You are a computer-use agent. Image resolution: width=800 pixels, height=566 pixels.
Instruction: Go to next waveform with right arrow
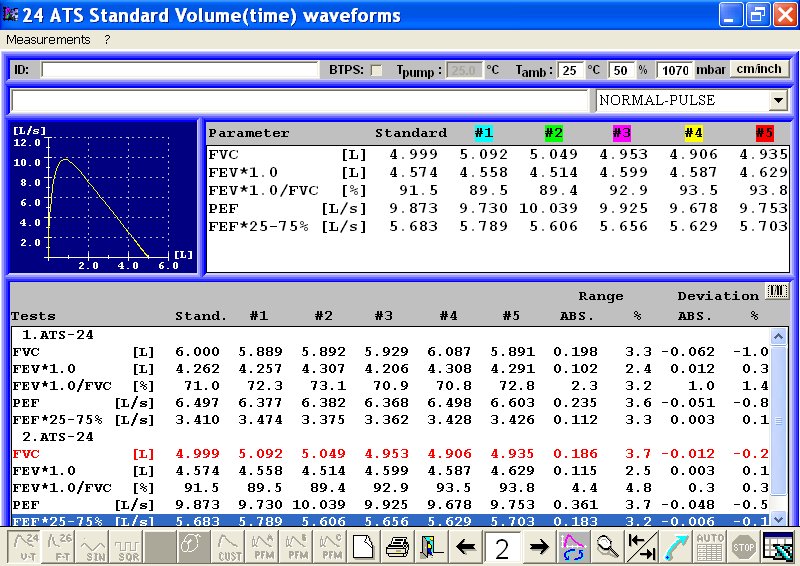tap(539, 547)
